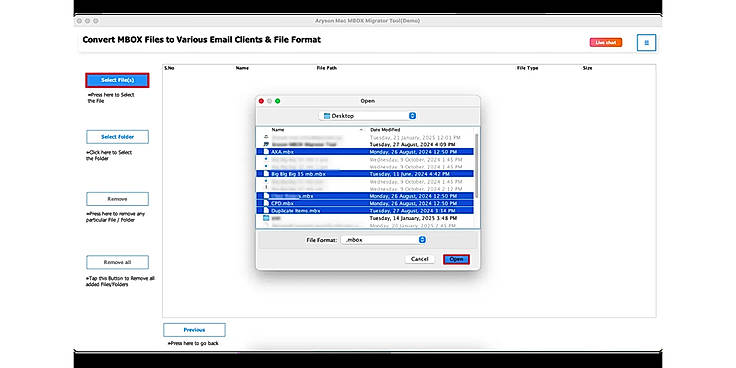The height and width of the screenshot is (368, 736).
Task: Open the File Format .mbox dropdown
Action: 383,240
